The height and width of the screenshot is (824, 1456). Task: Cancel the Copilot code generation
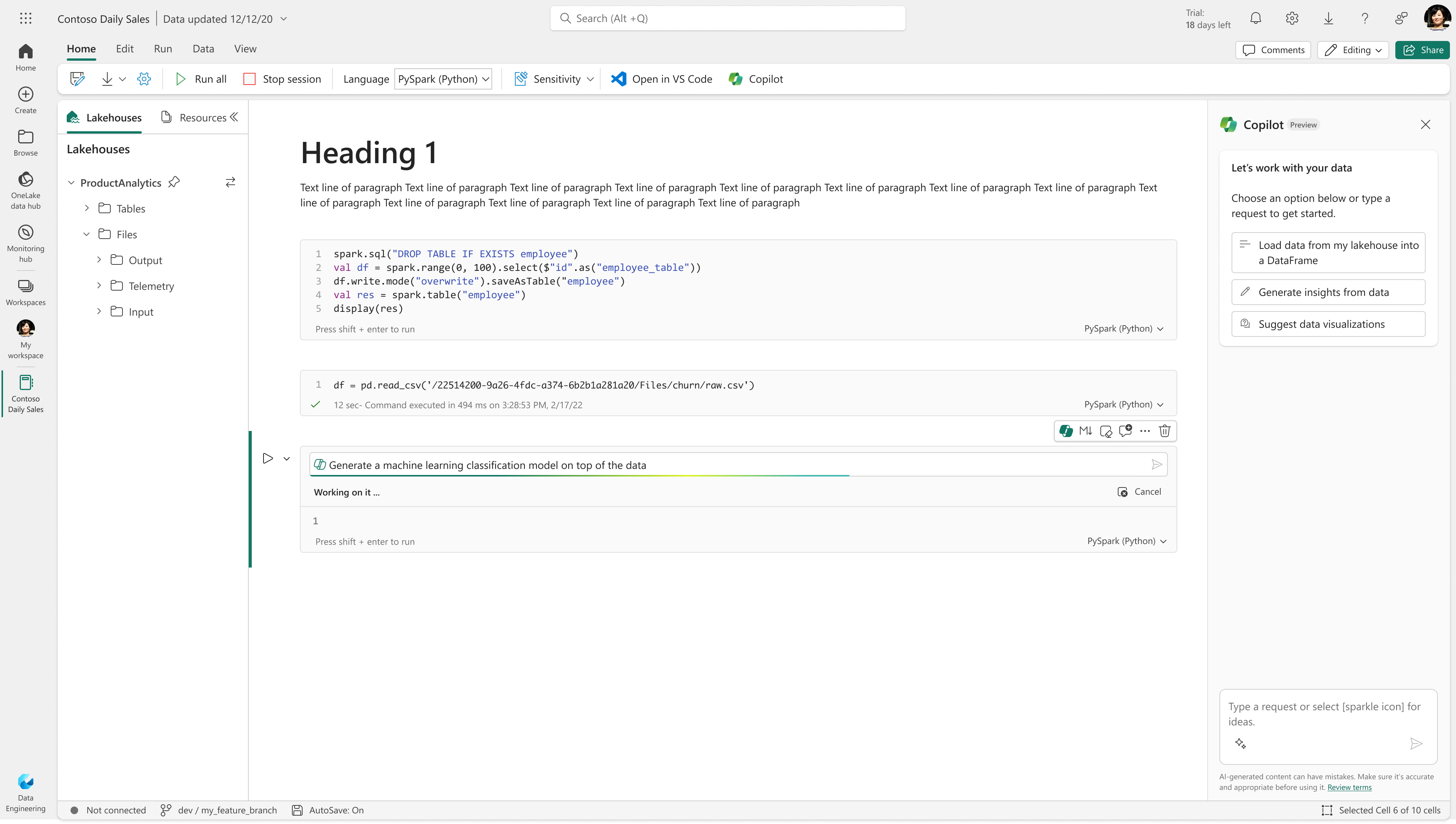point(1139,492)
